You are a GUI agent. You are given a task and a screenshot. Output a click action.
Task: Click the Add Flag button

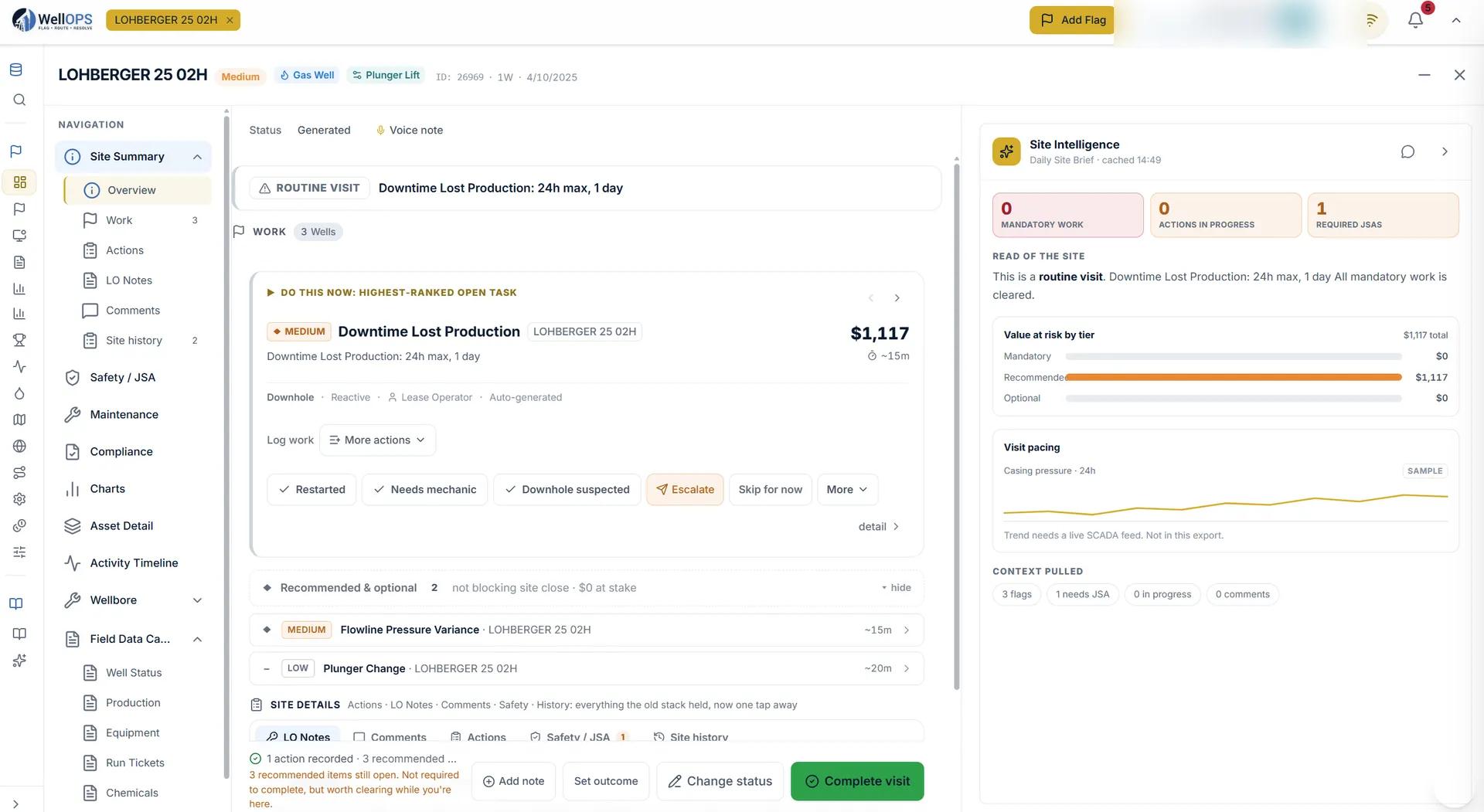(1073, 20)
